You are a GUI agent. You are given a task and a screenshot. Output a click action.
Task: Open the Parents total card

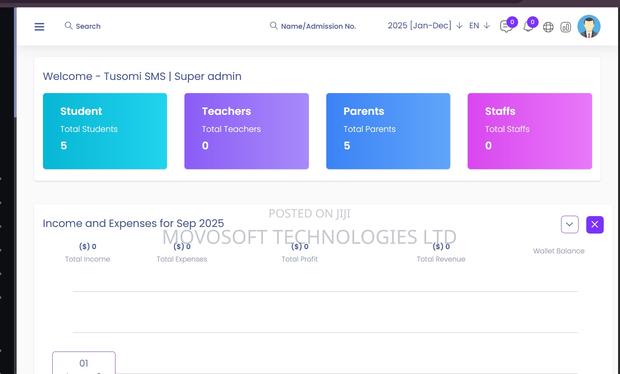pos(388,131)
